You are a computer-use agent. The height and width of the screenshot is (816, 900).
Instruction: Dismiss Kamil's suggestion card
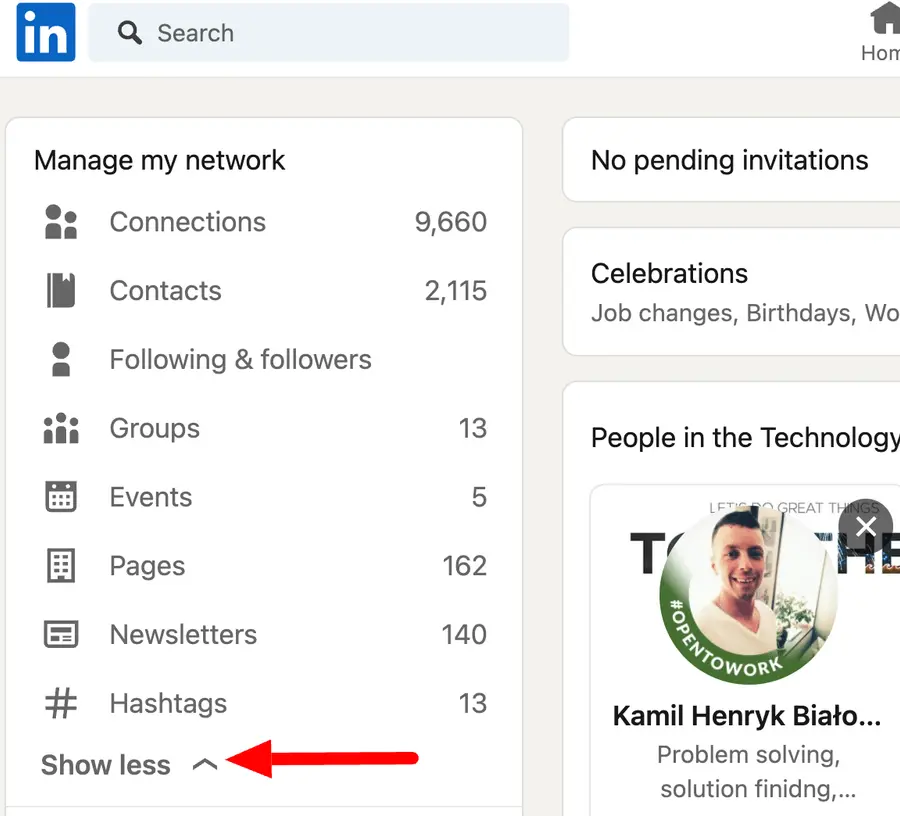click(864, 526)
